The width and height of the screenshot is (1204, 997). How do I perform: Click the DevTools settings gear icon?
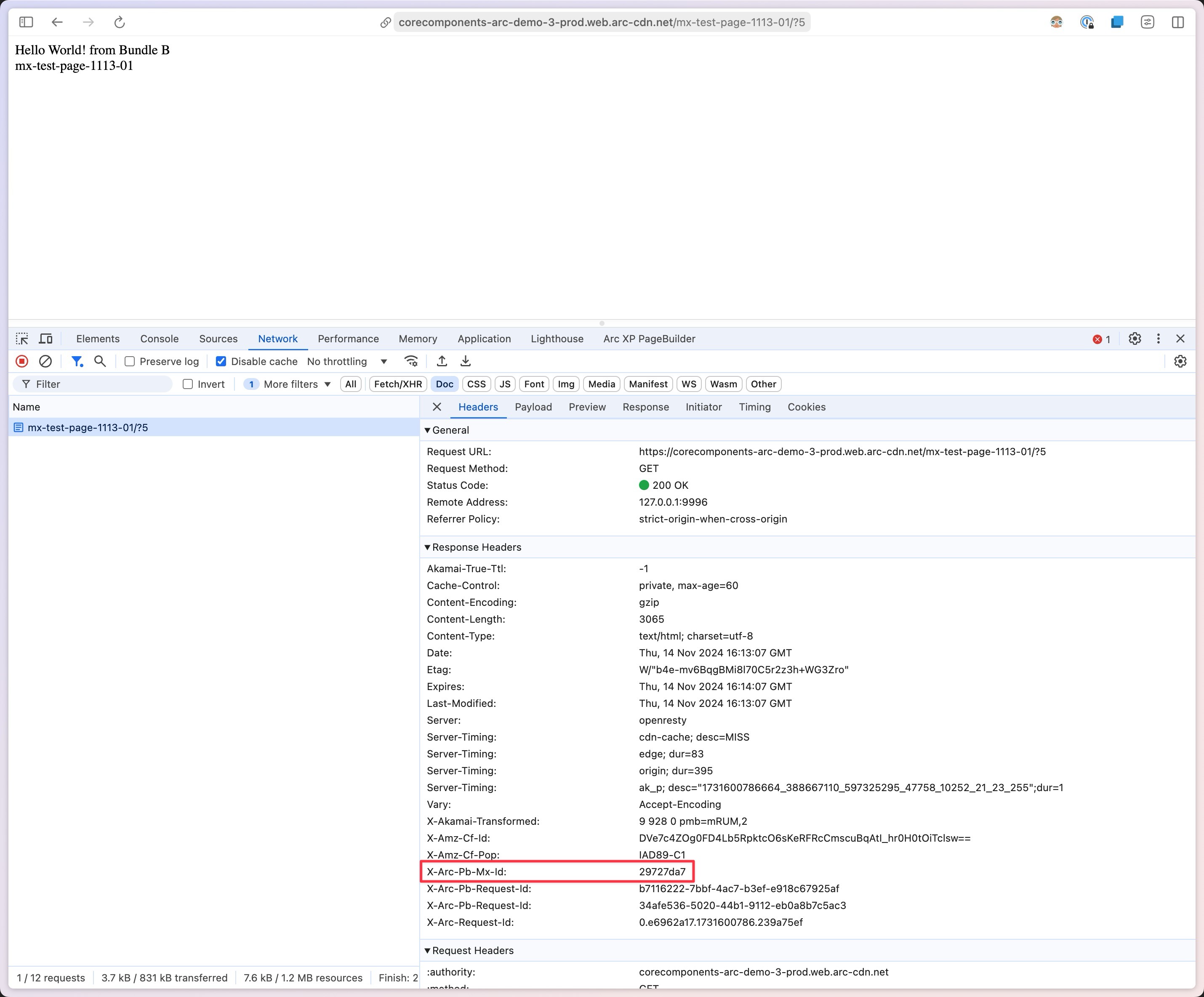coord(1135,338)
